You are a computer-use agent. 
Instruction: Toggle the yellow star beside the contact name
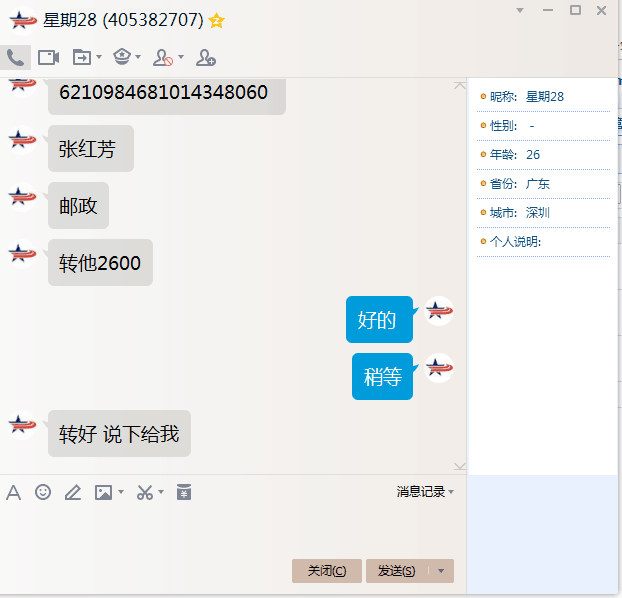pos(216,21)
